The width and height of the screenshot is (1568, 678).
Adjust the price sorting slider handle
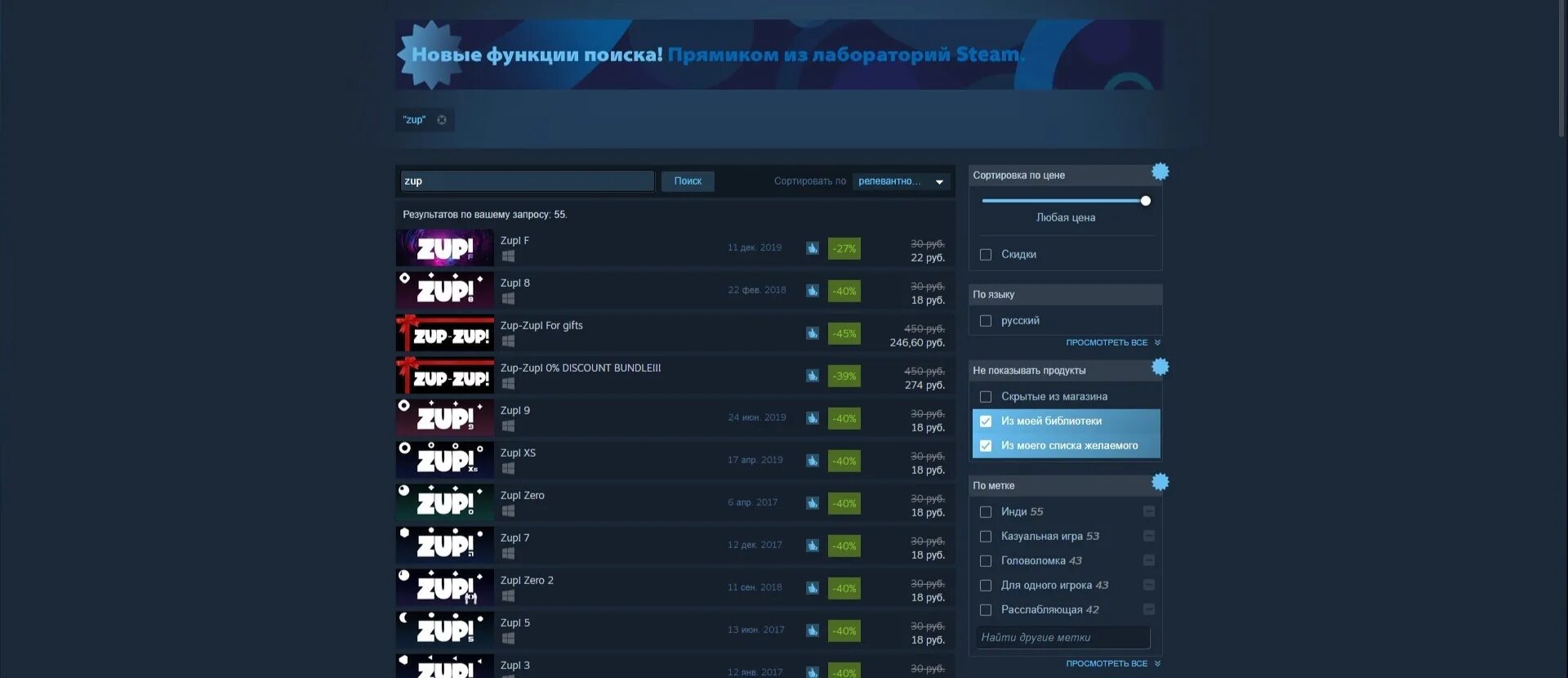[x=1145, y=201]
